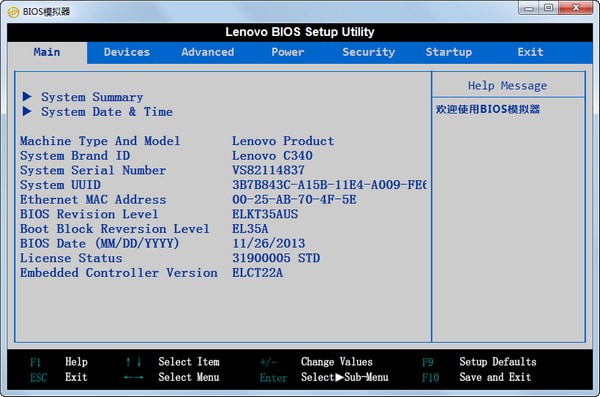Expand the System Summary arrow

(x=27, y=96)
